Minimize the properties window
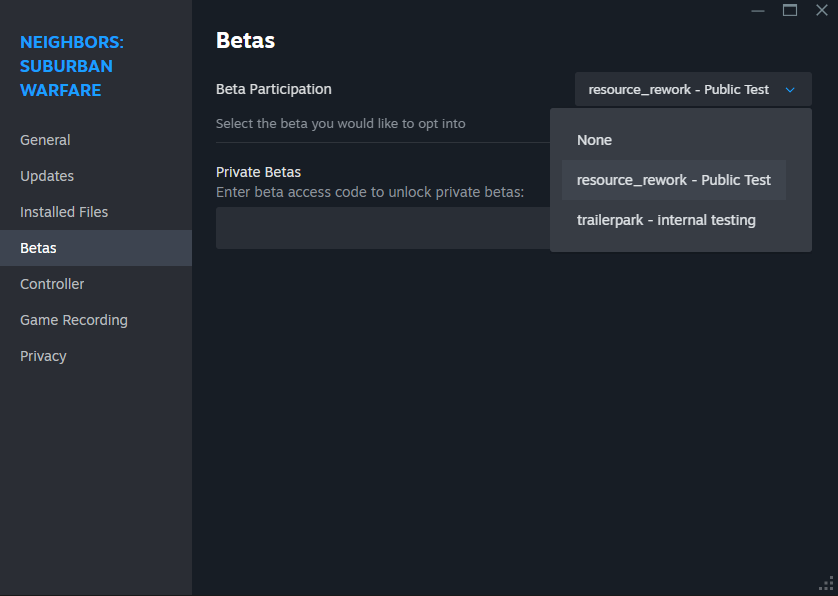This screenshot has width=838, height=596. [x=758, y=10]
